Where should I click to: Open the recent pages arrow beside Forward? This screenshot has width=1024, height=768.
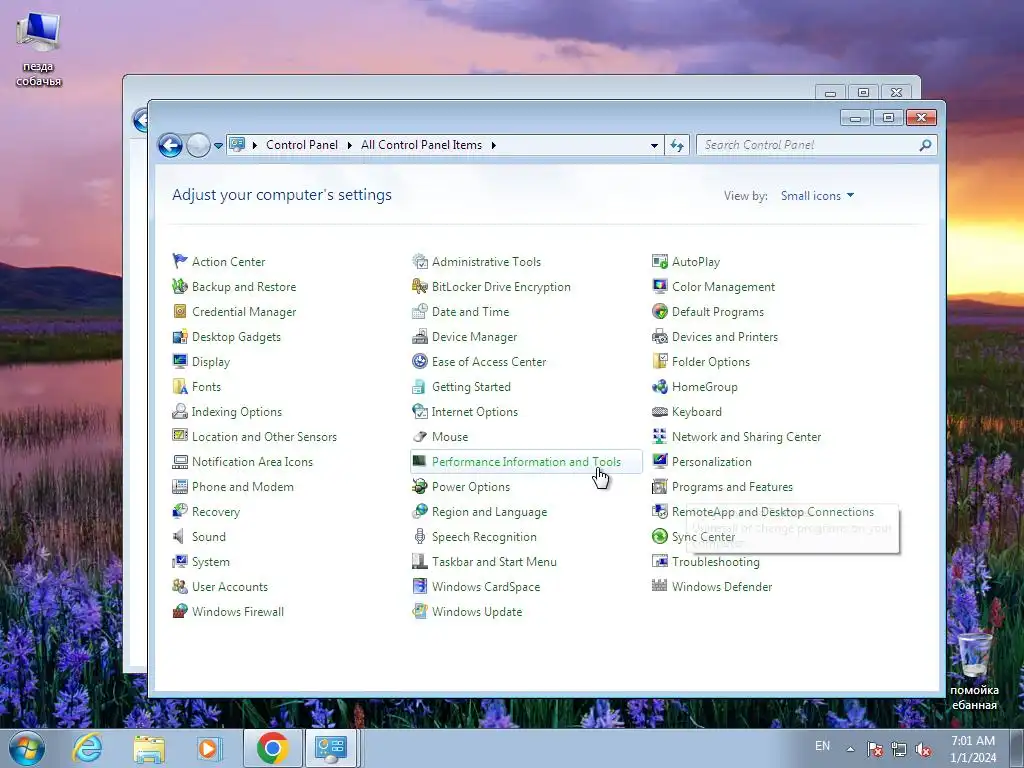[218, 145]
